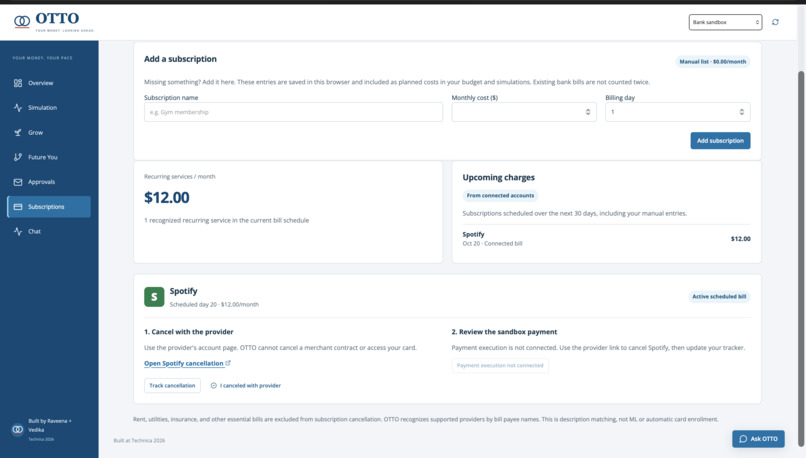The width and height of the screenshot is (806, 458).
Task: Open the Bank sandbox dropdown
Action: pyautogui.click(x=725, y=22)
